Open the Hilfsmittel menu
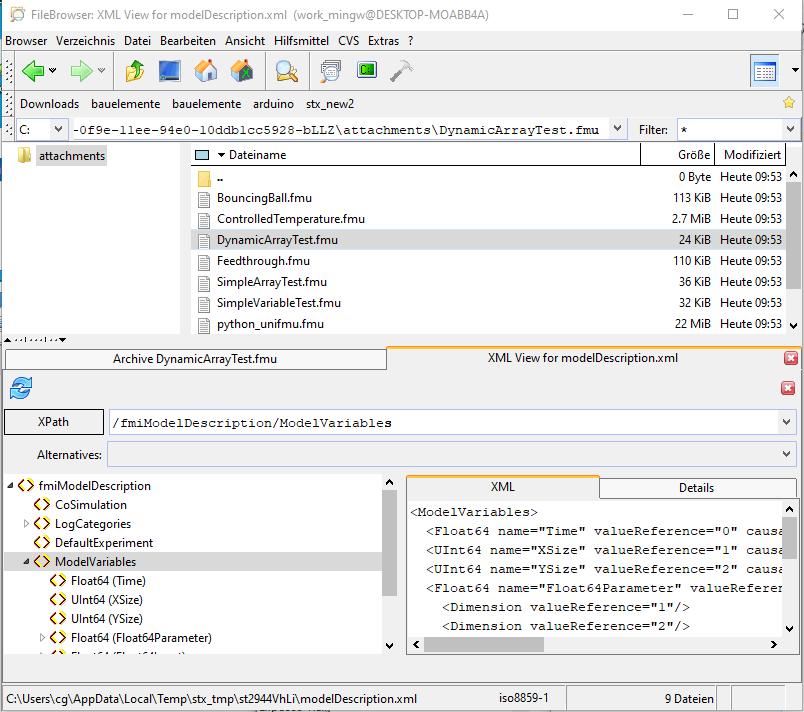 (302, 41)
